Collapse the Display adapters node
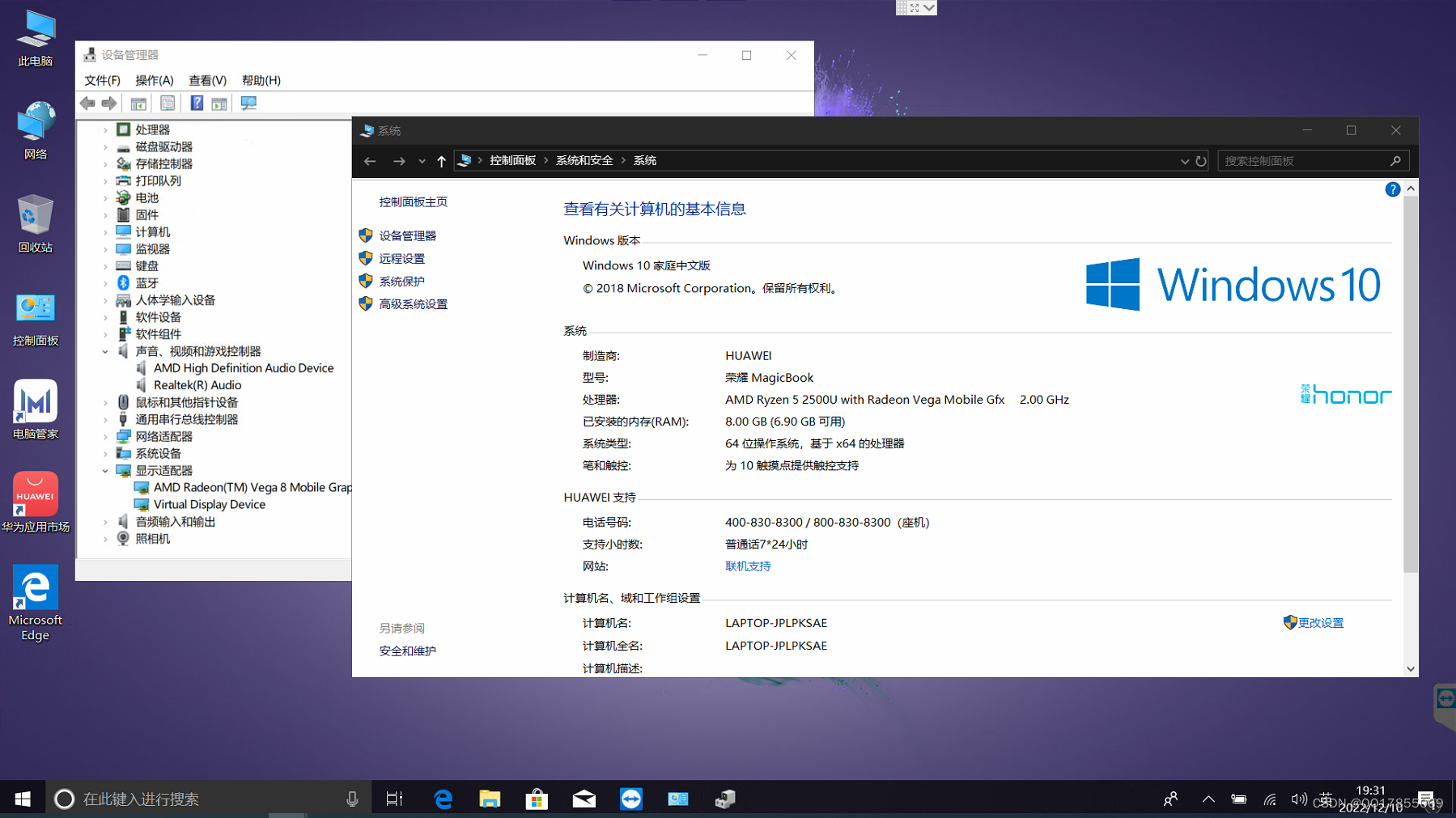This screenshot has width=1456, height=818. click(x=105, y=471)
